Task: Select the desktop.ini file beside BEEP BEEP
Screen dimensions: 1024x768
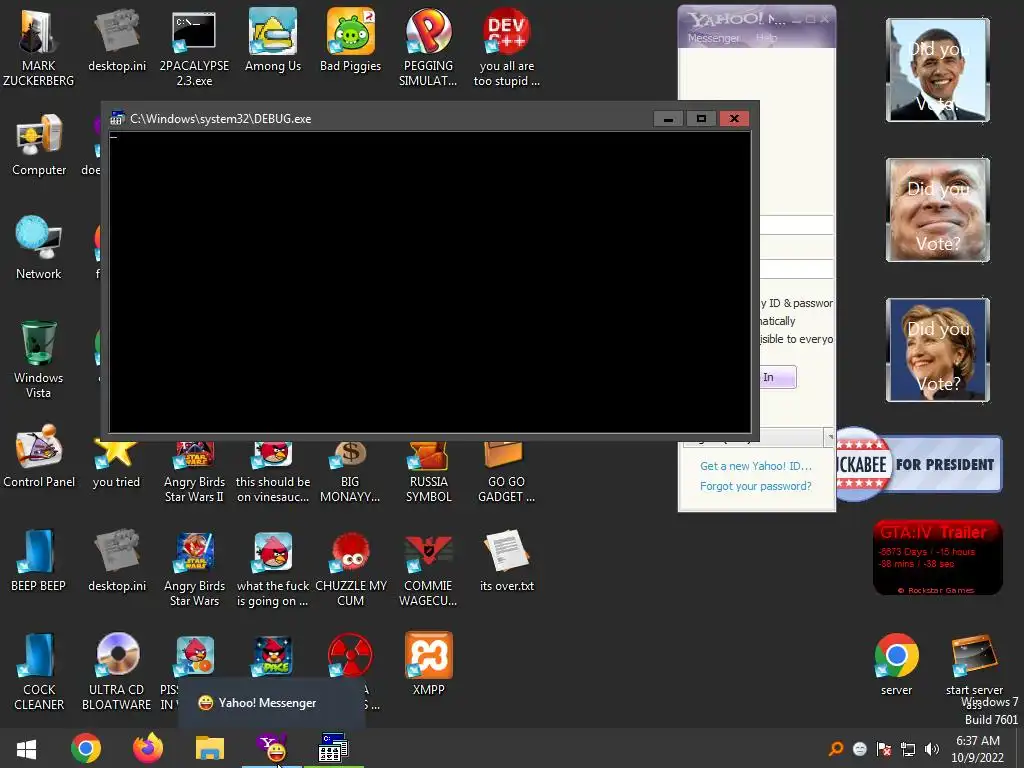Action: (x=117, y=560)
